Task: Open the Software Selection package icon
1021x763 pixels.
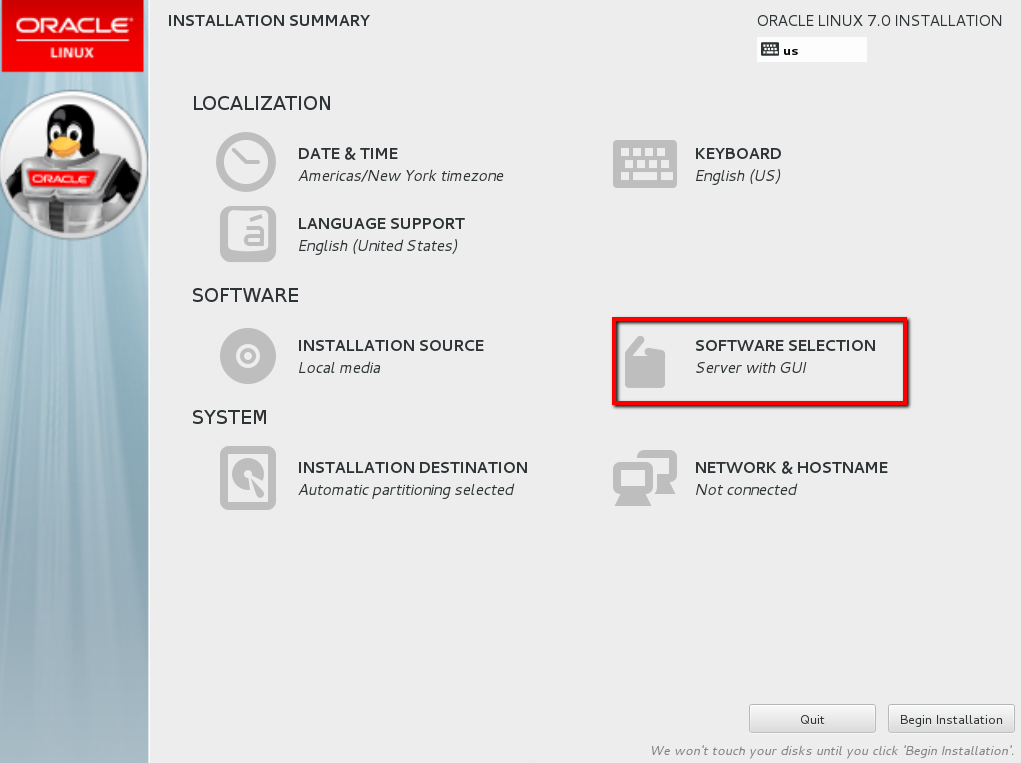Action: tap(645, 362)
